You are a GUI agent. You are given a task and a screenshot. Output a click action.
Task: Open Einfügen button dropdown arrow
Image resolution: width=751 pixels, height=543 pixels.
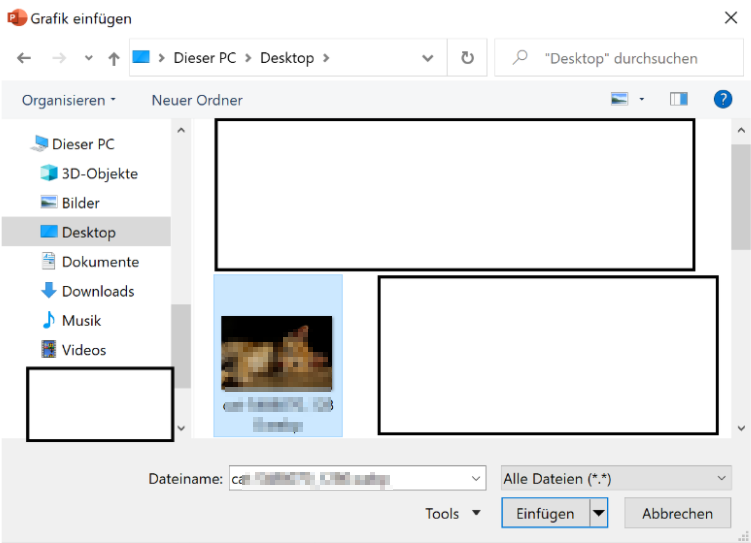click(x=599, y=513)
